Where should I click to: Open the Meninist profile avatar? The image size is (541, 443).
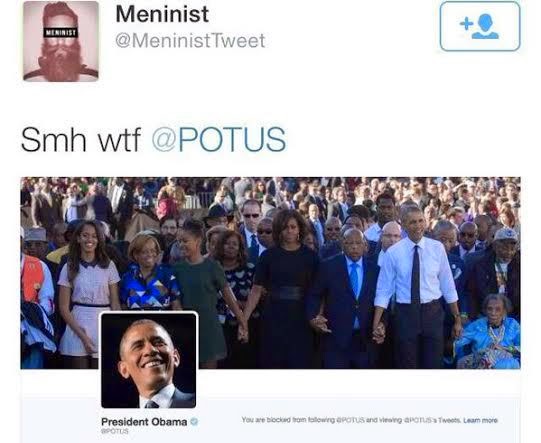tap(61, 41)
